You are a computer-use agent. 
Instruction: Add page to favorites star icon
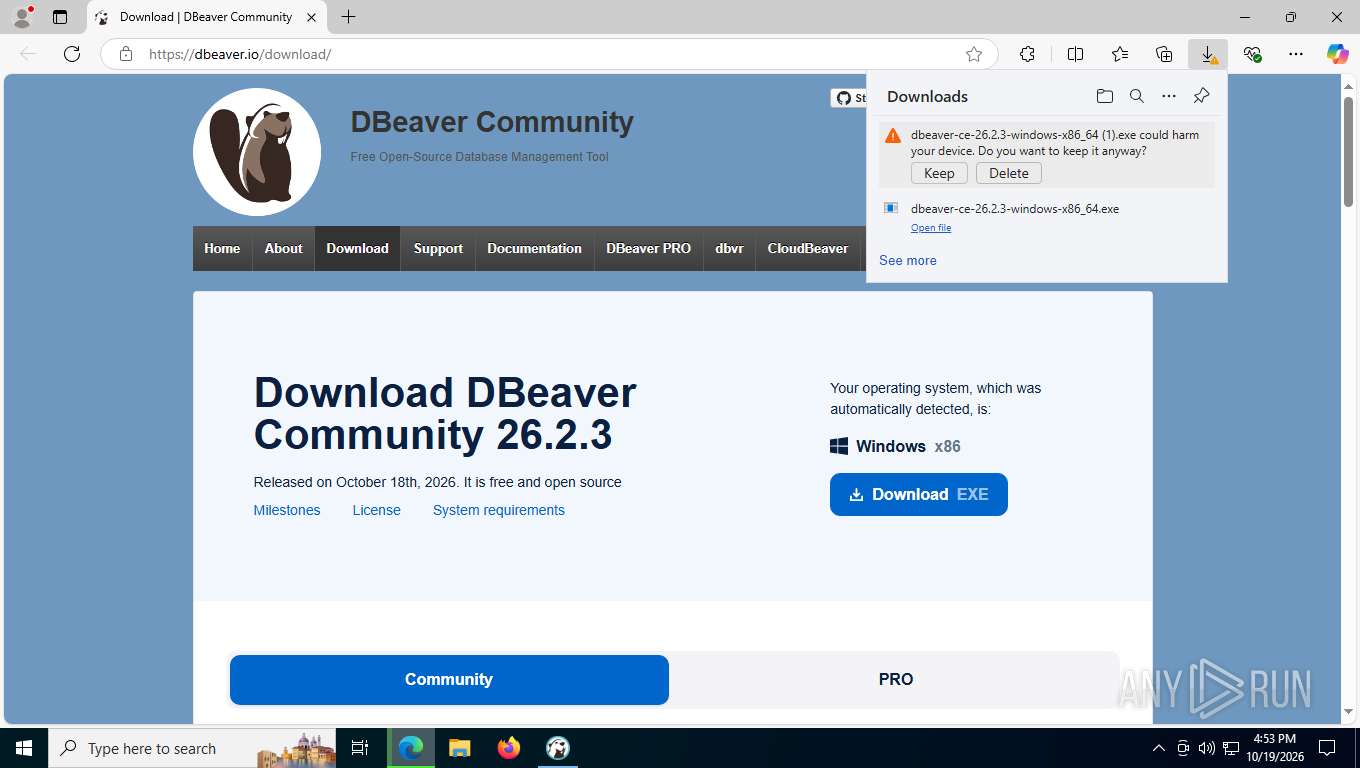(x=974, y=54)
